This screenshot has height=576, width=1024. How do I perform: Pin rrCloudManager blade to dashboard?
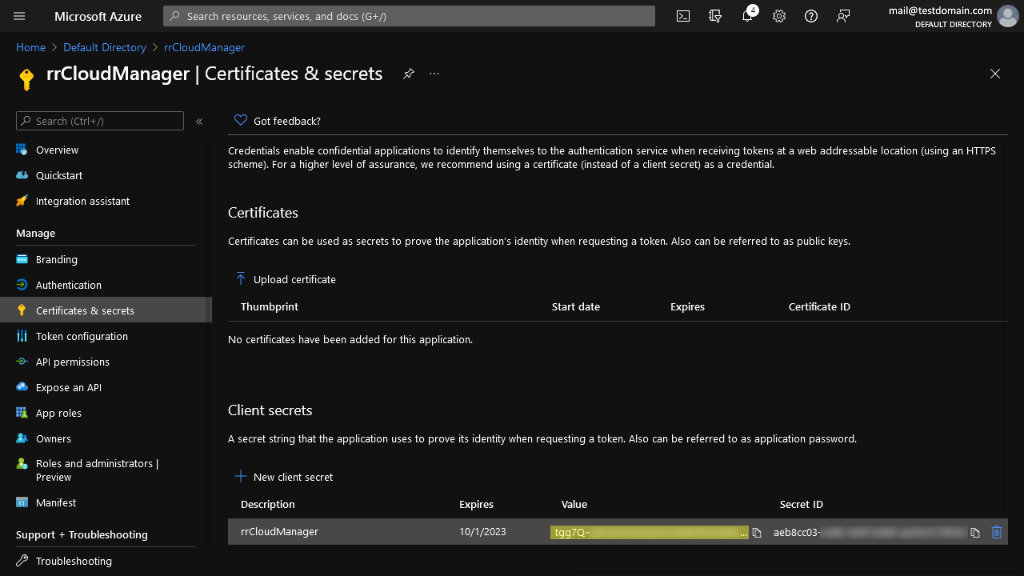pos(409,74)
